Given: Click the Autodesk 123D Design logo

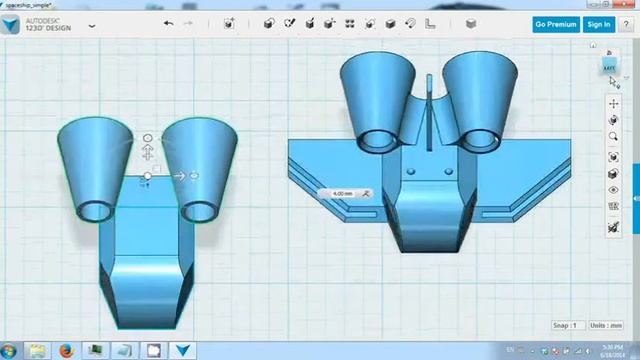Looking at the screenshot, I should coord(10,24).
